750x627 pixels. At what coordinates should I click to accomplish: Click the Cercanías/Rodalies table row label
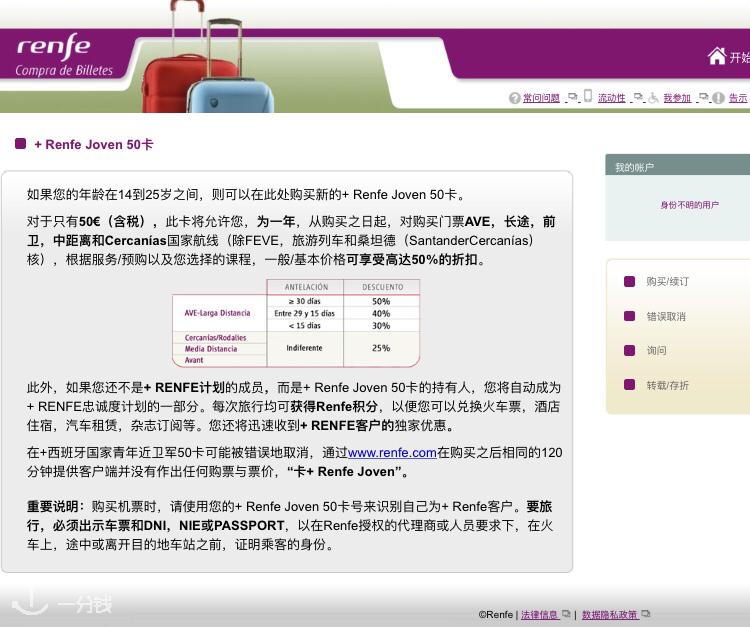click(215, 338)
